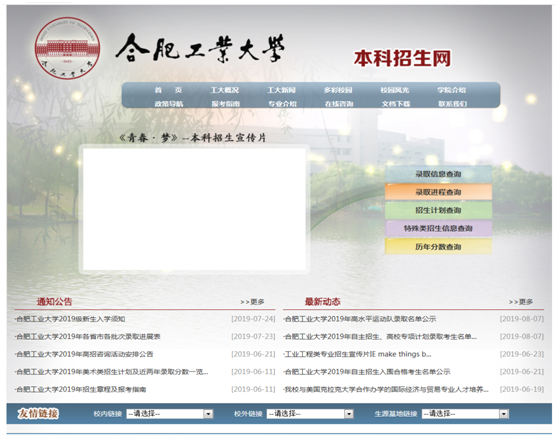Click the 最新动态 section heading
The height and width of the screenshot is (438, 558).
click(x=323, y=302)
